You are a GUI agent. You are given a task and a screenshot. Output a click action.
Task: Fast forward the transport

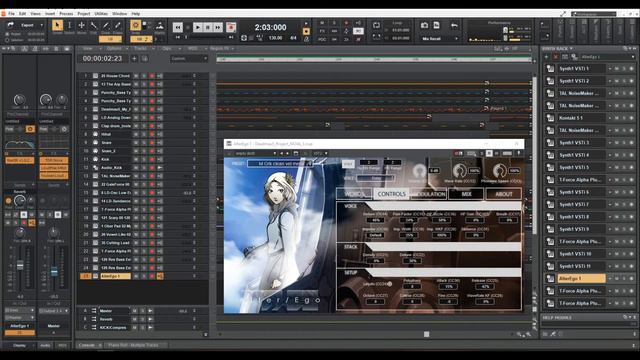218,27
